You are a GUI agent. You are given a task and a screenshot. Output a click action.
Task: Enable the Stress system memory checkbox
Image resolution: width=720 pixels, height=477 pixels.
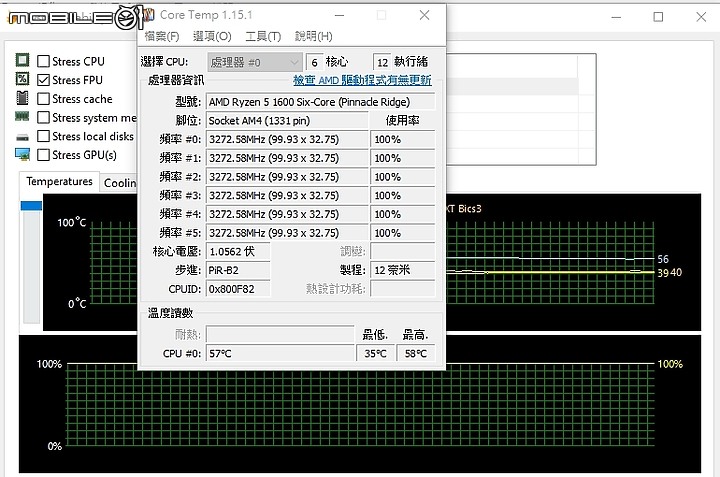pos(43,118)
